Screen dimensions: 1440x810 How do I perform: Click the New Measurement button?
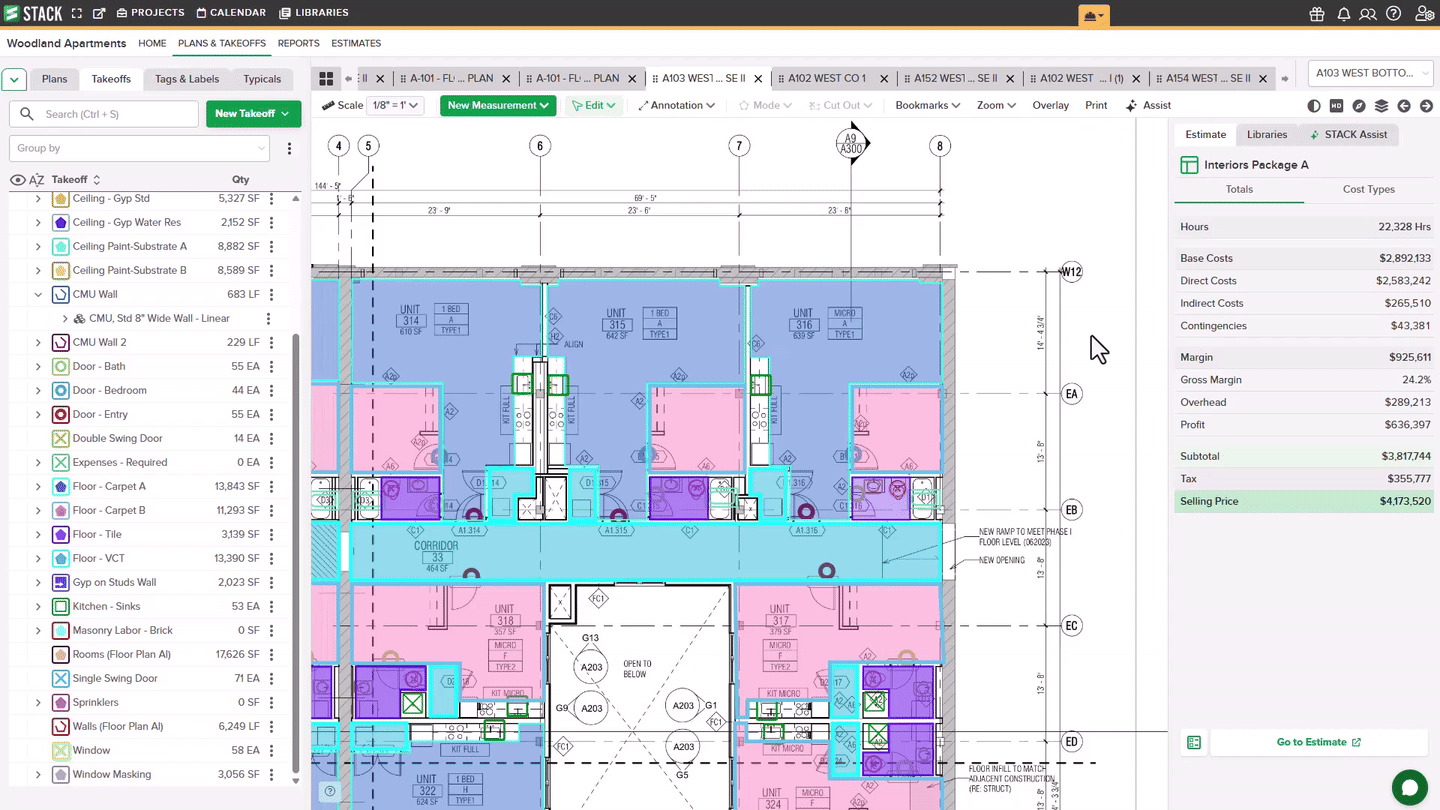click(x=498, y=105)
